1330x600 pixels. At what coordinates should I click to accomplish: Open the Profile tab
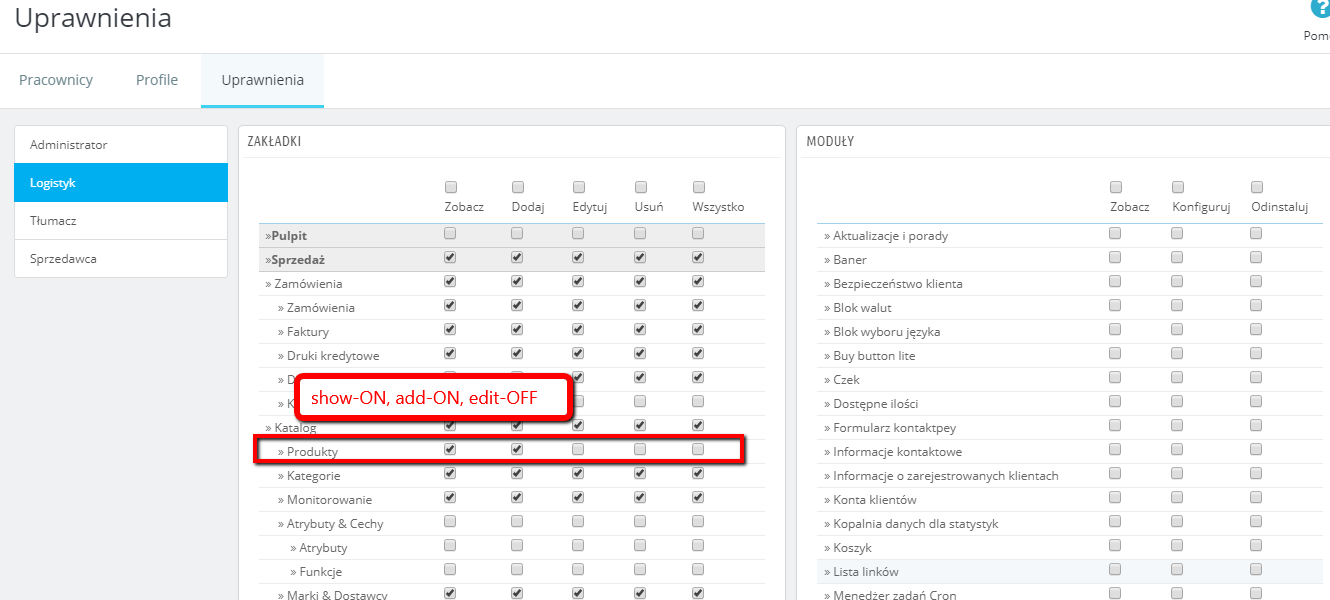click(x=157, y=80)
